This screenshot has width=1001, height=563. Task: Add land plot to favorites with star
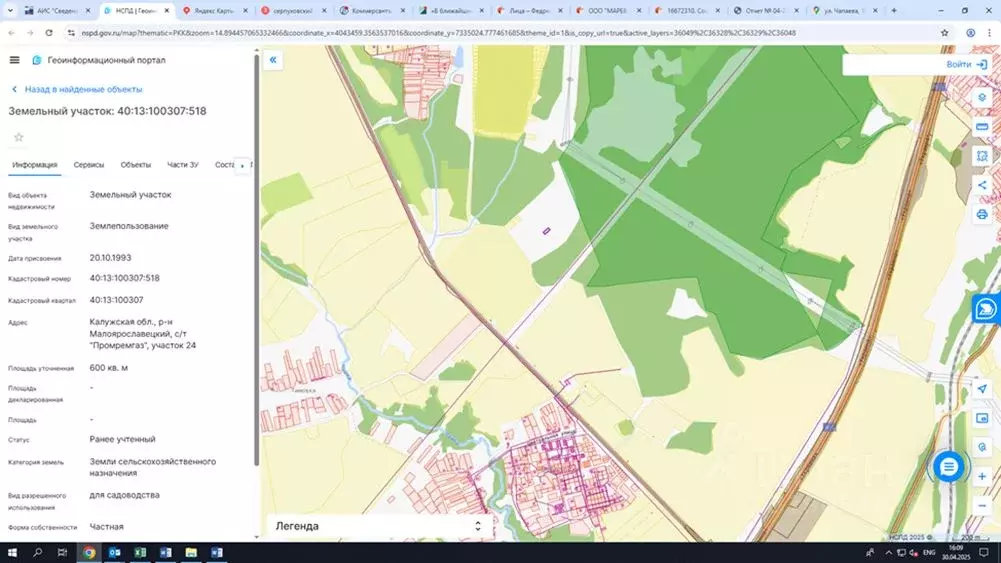(19, 137)
